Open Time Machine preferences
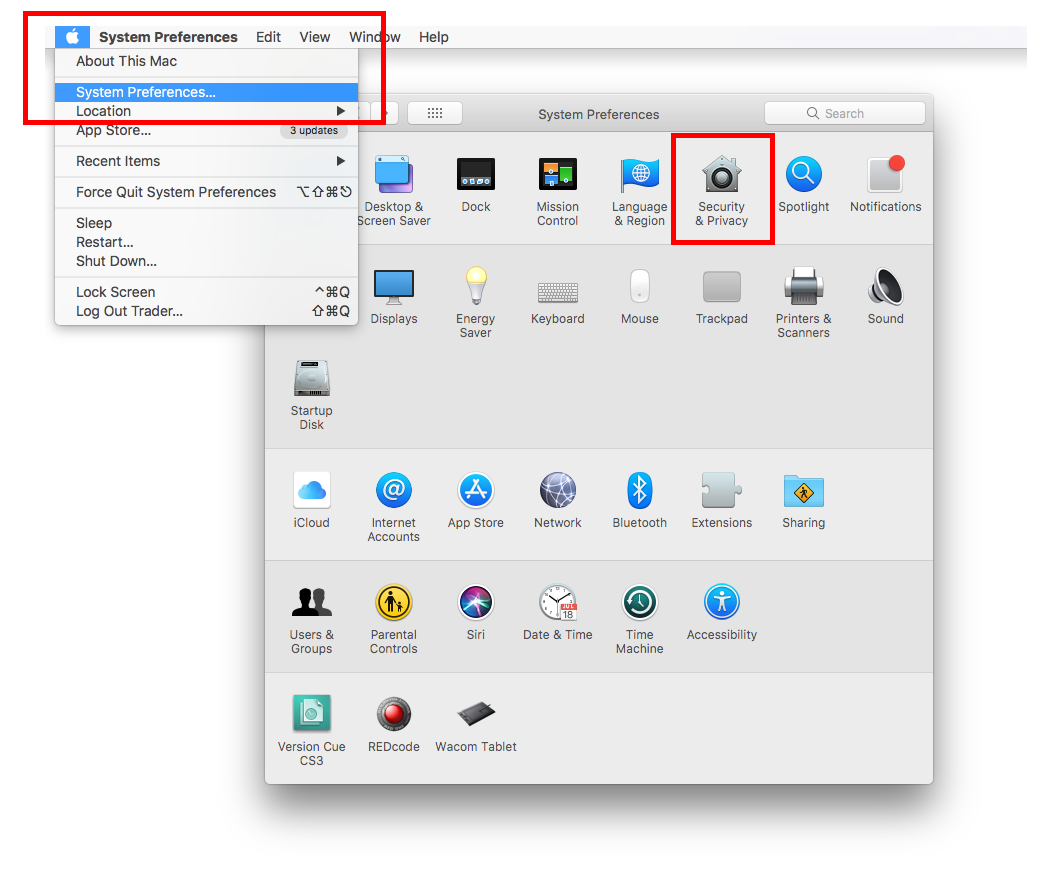This screenshot has width=1056, height=883. pos(640,619)
